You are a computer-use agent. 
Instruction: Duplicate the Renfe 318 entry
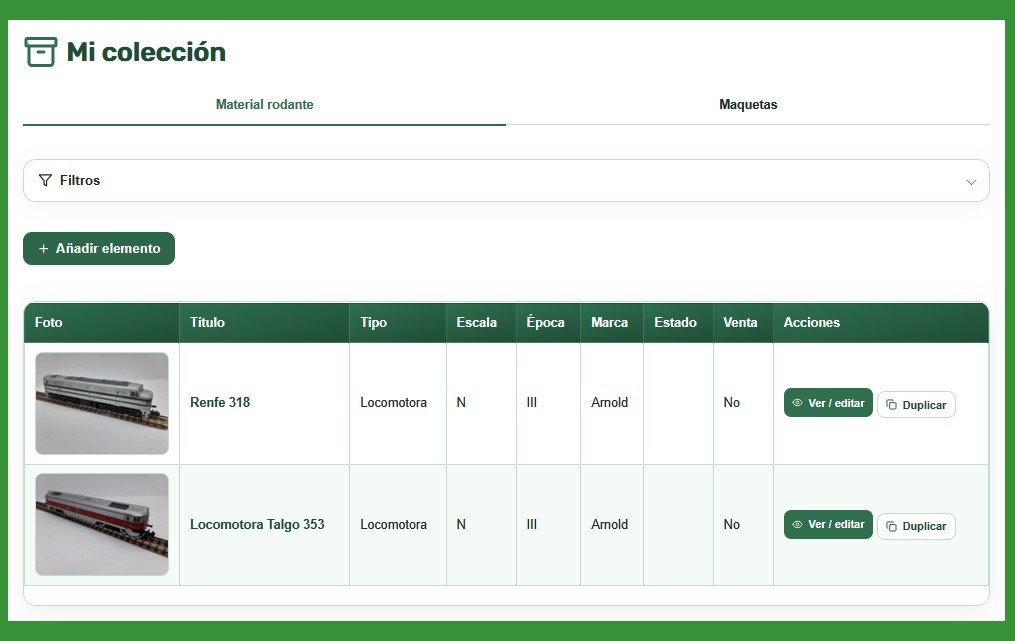pyautogui.click(x=916, y=405)
